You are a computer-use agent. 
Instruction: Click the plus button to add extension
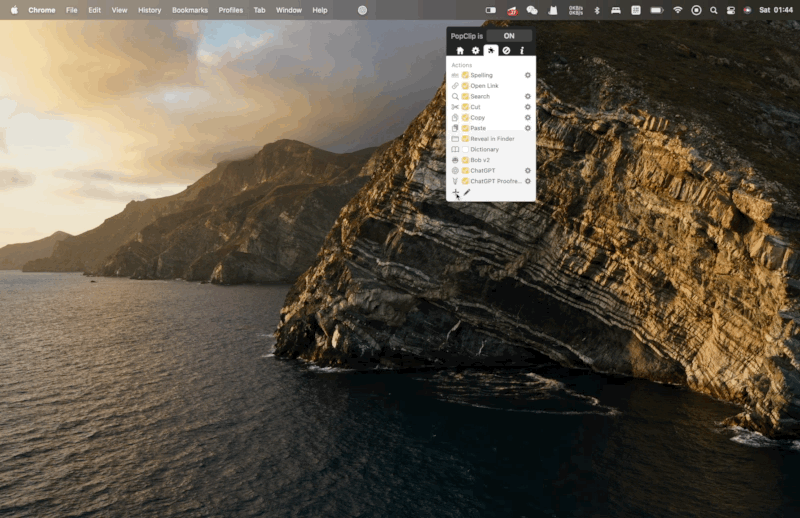[x=456, y=193]
